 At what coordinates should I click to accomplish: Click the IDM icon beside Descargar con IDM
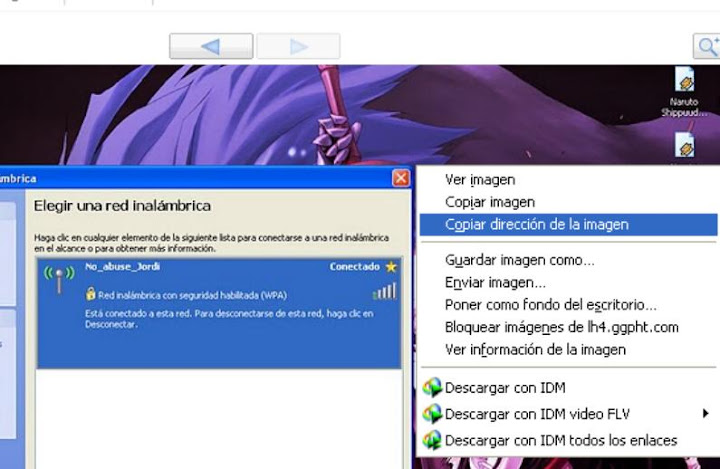(x=432, y=388)
